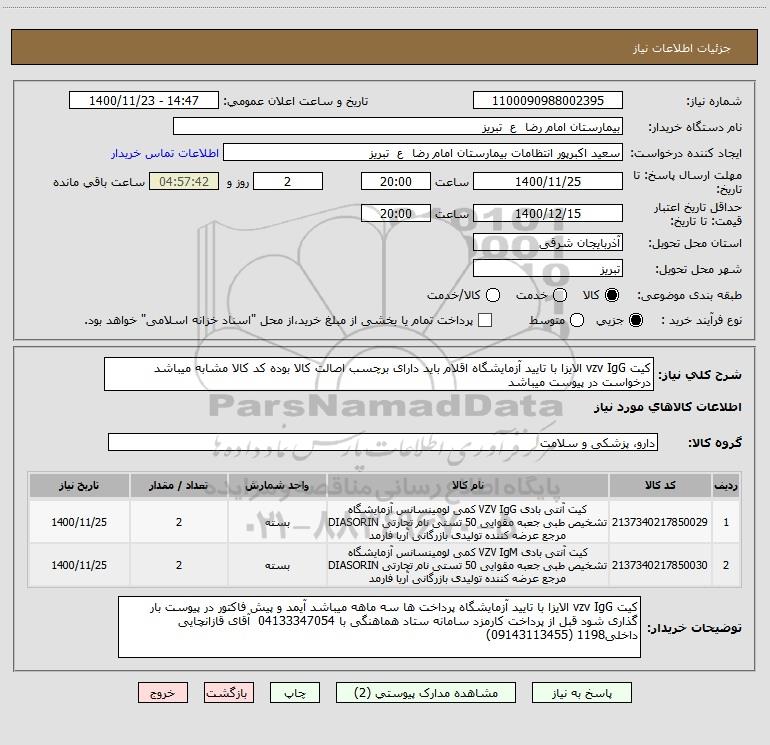The width and height of the screenshot is (770, 745).
Task: Click the گروه کالا field دارو، پزشکی و سلامت
Action: [383, 442]
